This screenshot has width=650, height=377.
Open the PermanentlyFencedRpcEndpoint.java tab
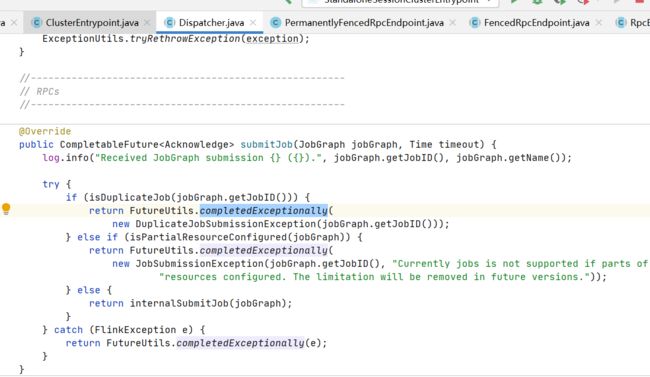click(364, 23)
